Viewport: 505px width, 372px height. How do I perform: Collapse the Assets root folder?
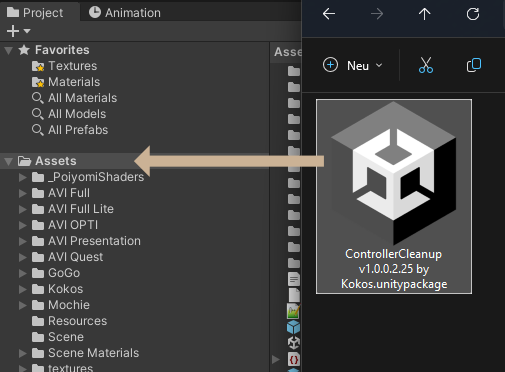pyautogui.click(x=9, y=162)
